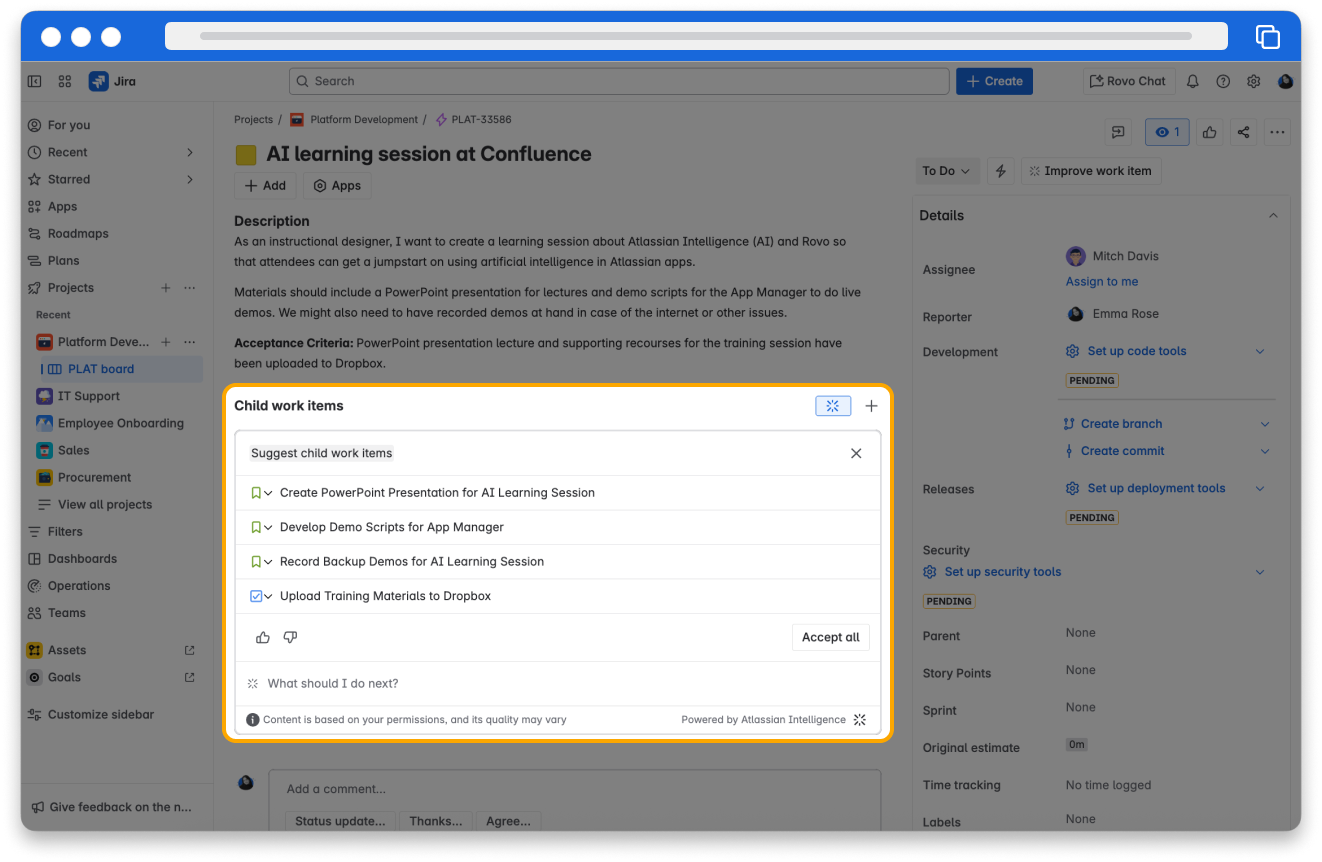
Task: Click the AI suggest child work items icon
Action: point(833,406)
